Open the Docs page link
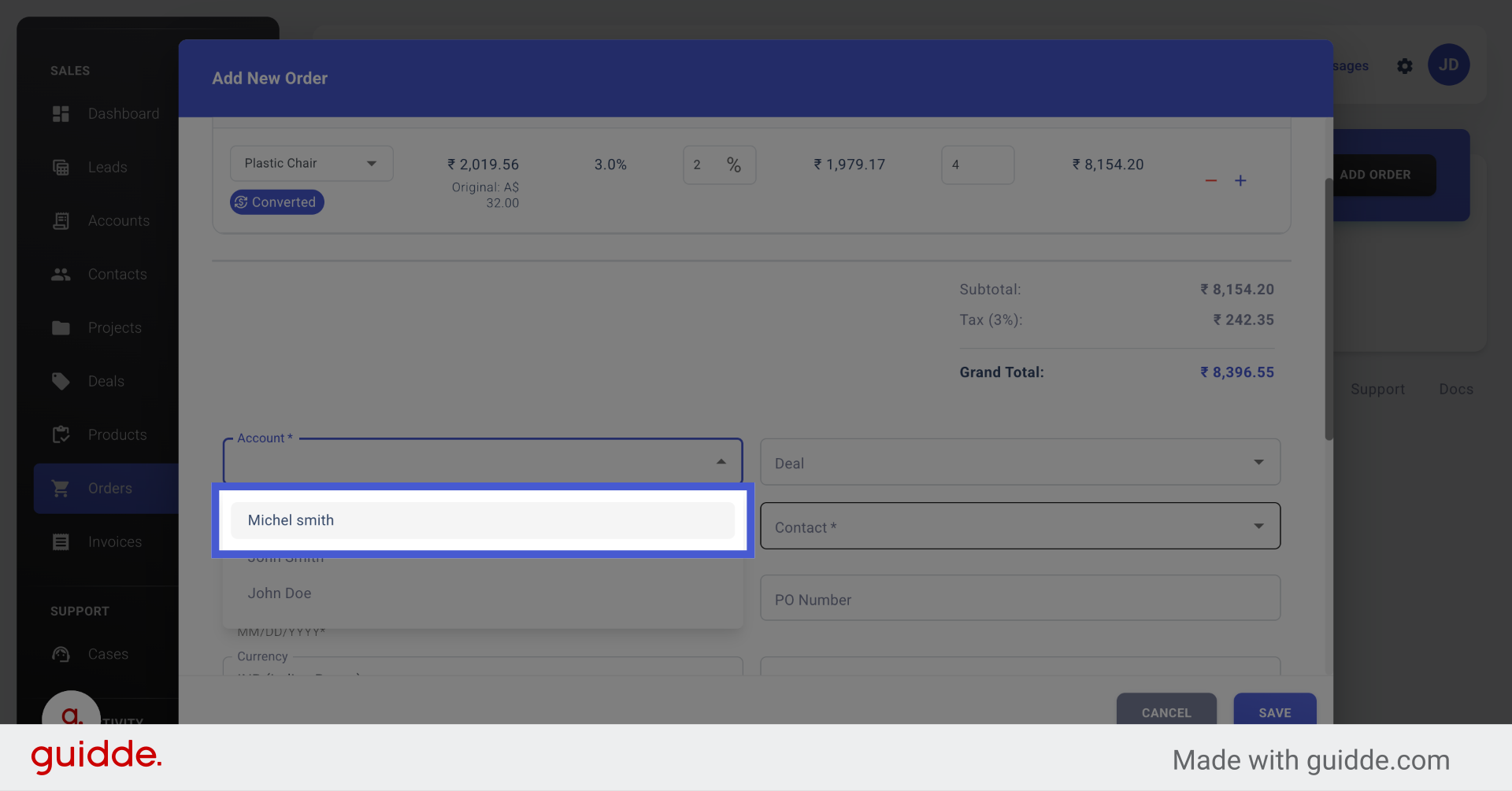This screenshot has width=1512, height=791. click(x=1455, y=388)
